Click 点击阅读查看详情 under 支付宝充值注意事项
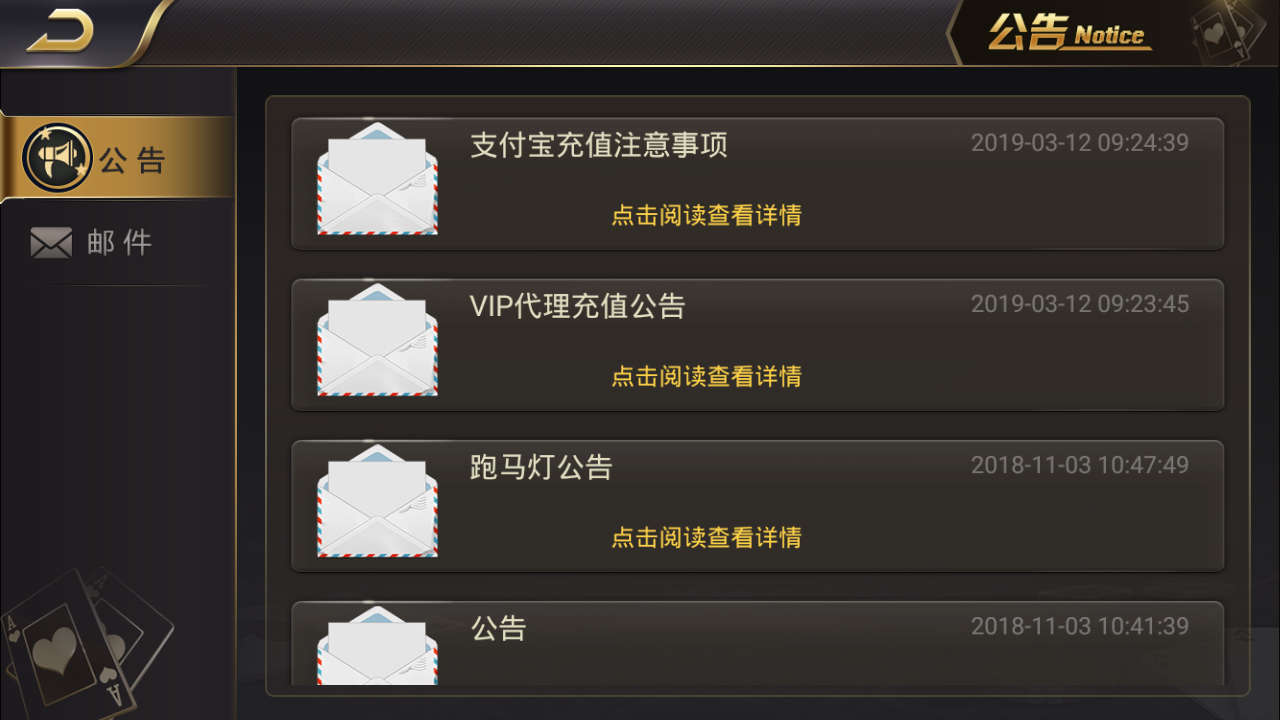 pos(706,215)
